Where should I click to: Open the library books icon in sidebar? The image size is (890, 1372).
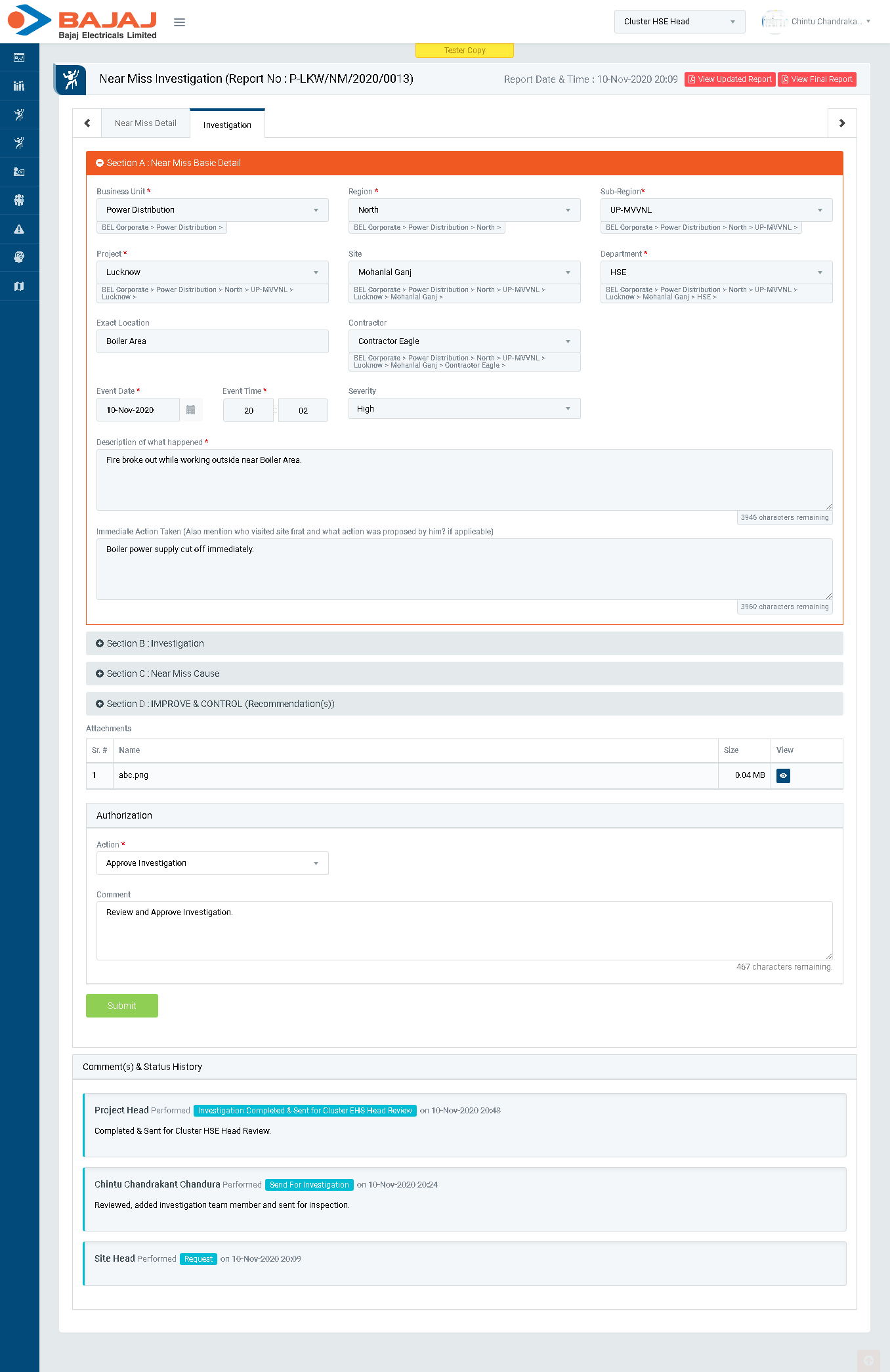coord(19,86)
